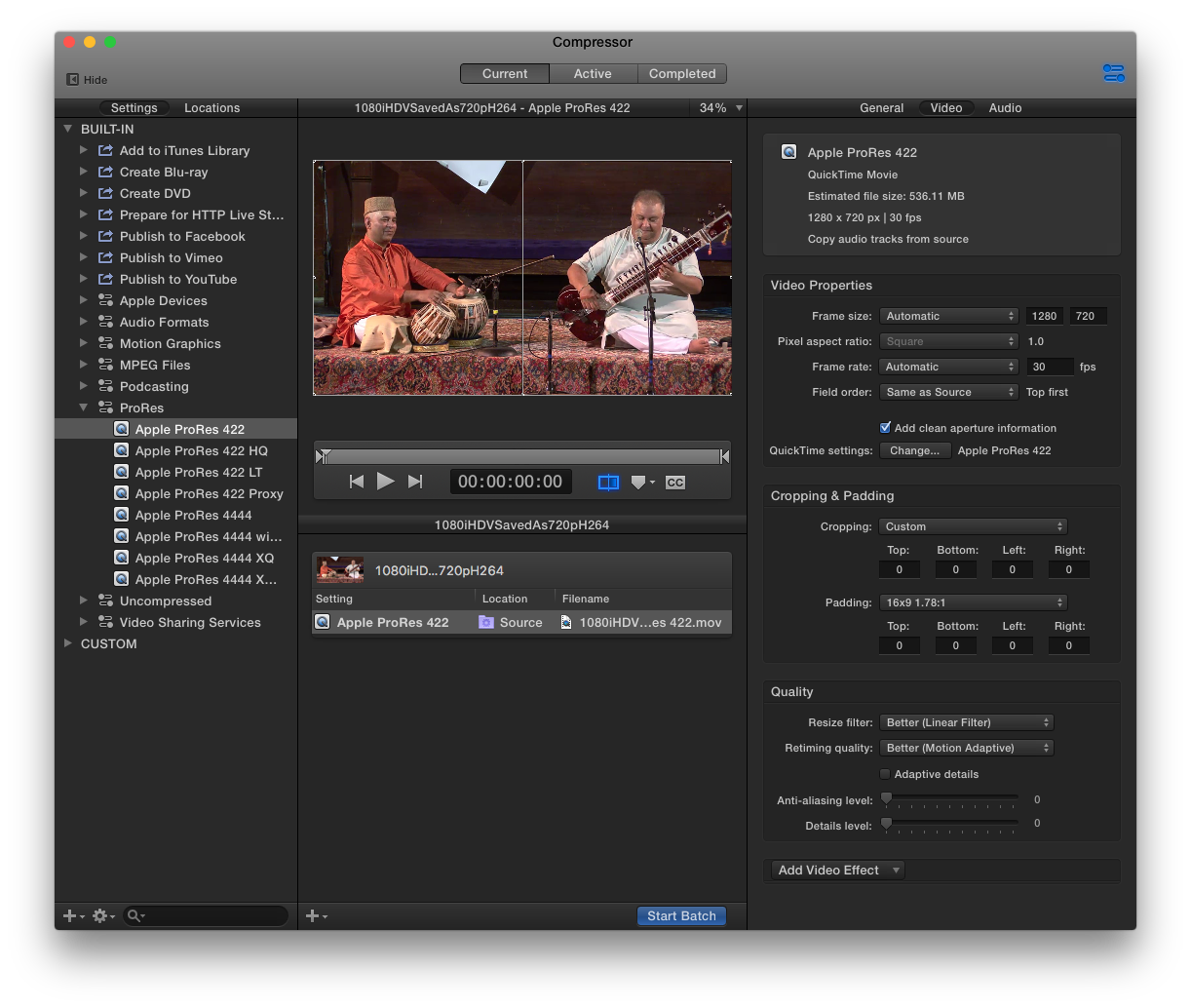Screen dimensions: 1191x1008
Task: Expand the Audio Formats group
Action: tap(84, 322)
